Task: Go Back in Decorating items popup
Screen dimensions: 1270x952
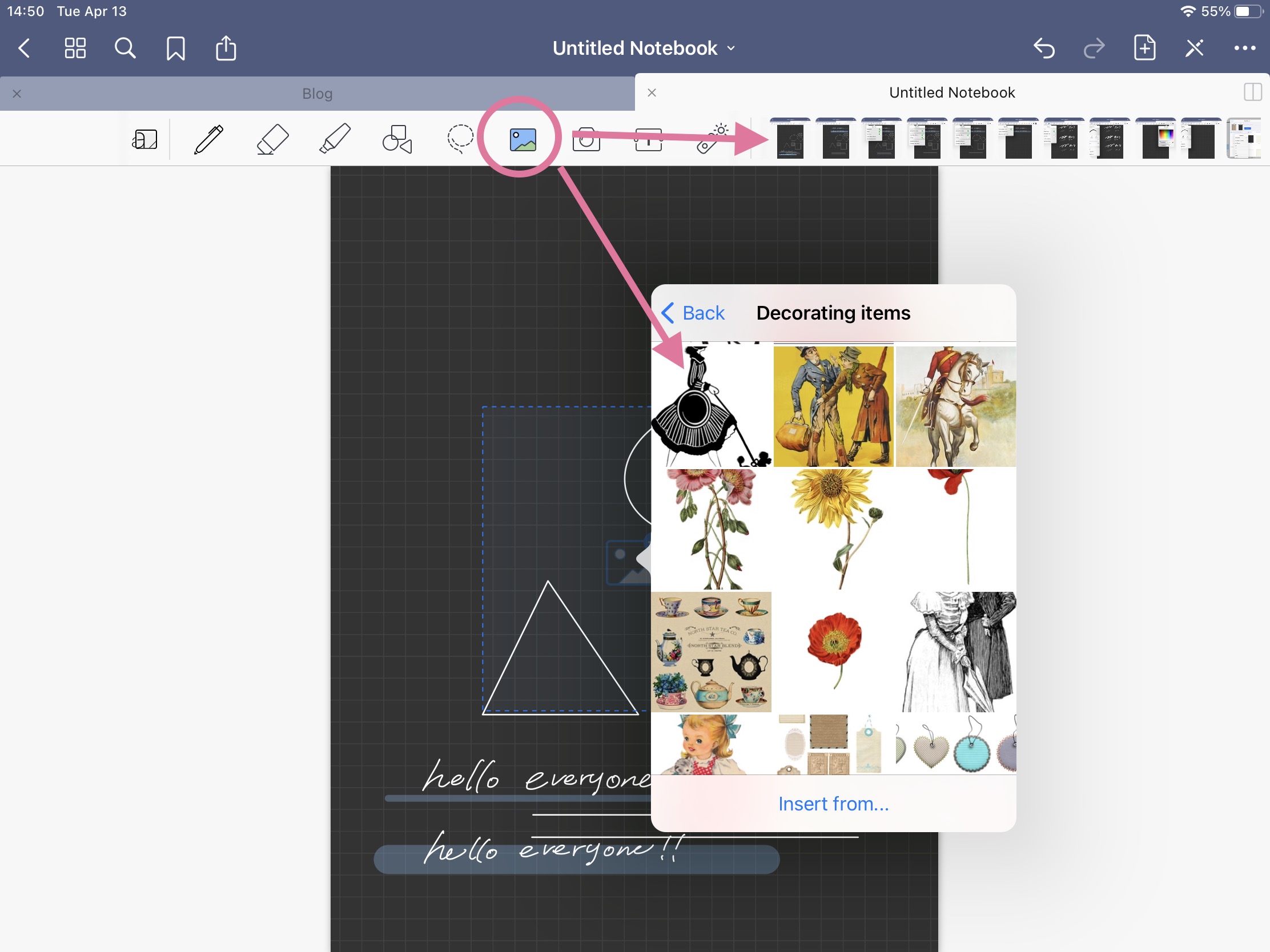Action: pos(694,313)
